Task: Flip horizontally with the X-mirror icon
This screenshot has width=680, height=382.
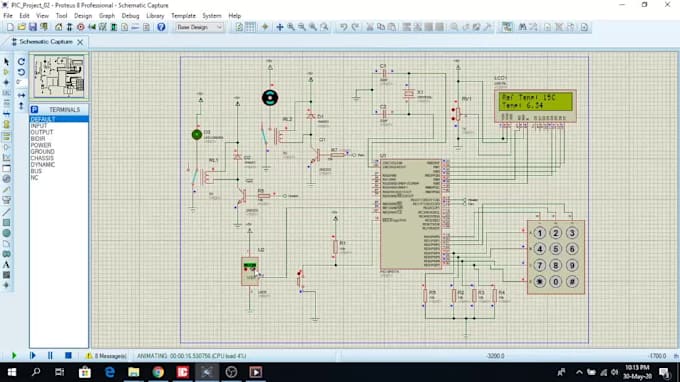Action: pos(21,95)
